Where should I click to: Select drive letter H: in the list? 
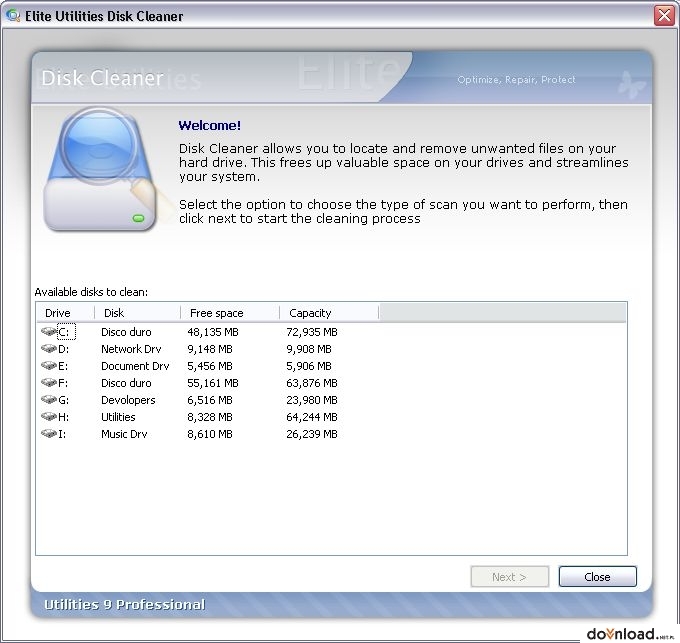[x=63, y=417]
